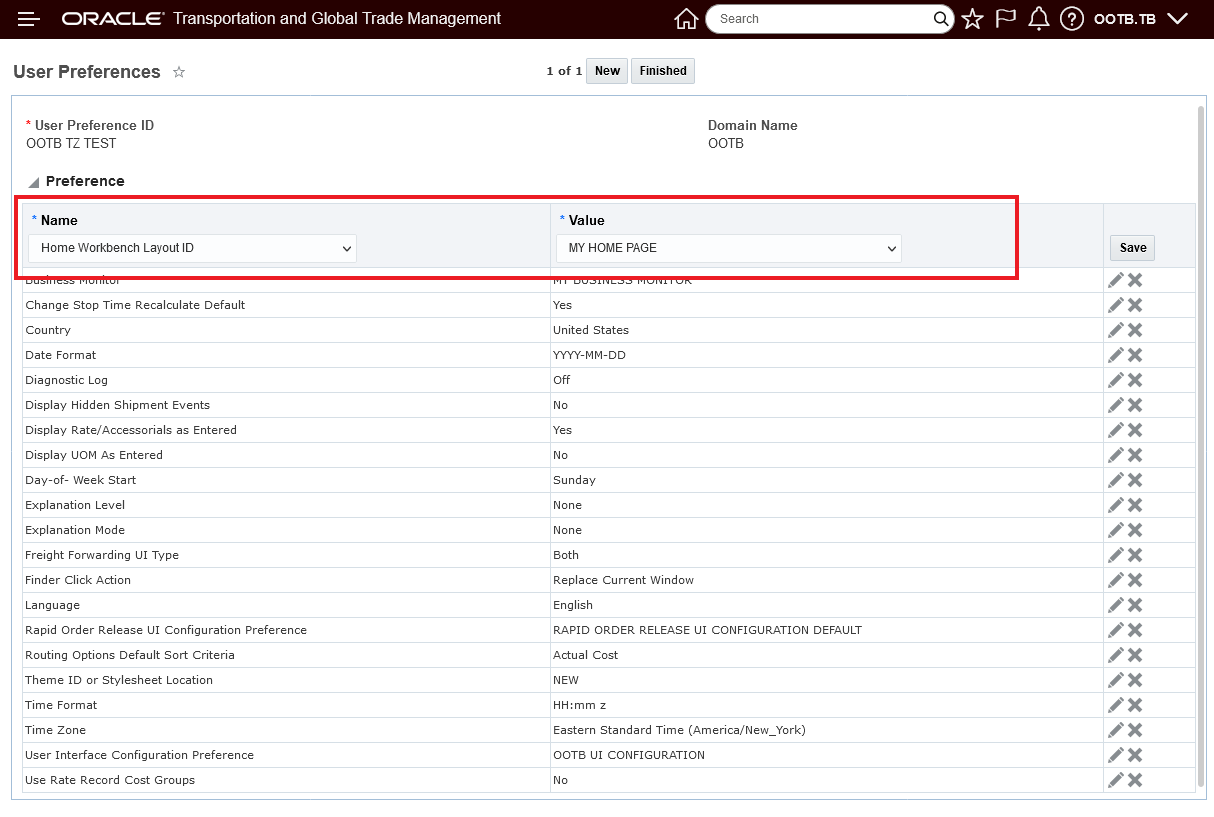
Task: Edit the Time Zone preference
Action: (1116, 730)
